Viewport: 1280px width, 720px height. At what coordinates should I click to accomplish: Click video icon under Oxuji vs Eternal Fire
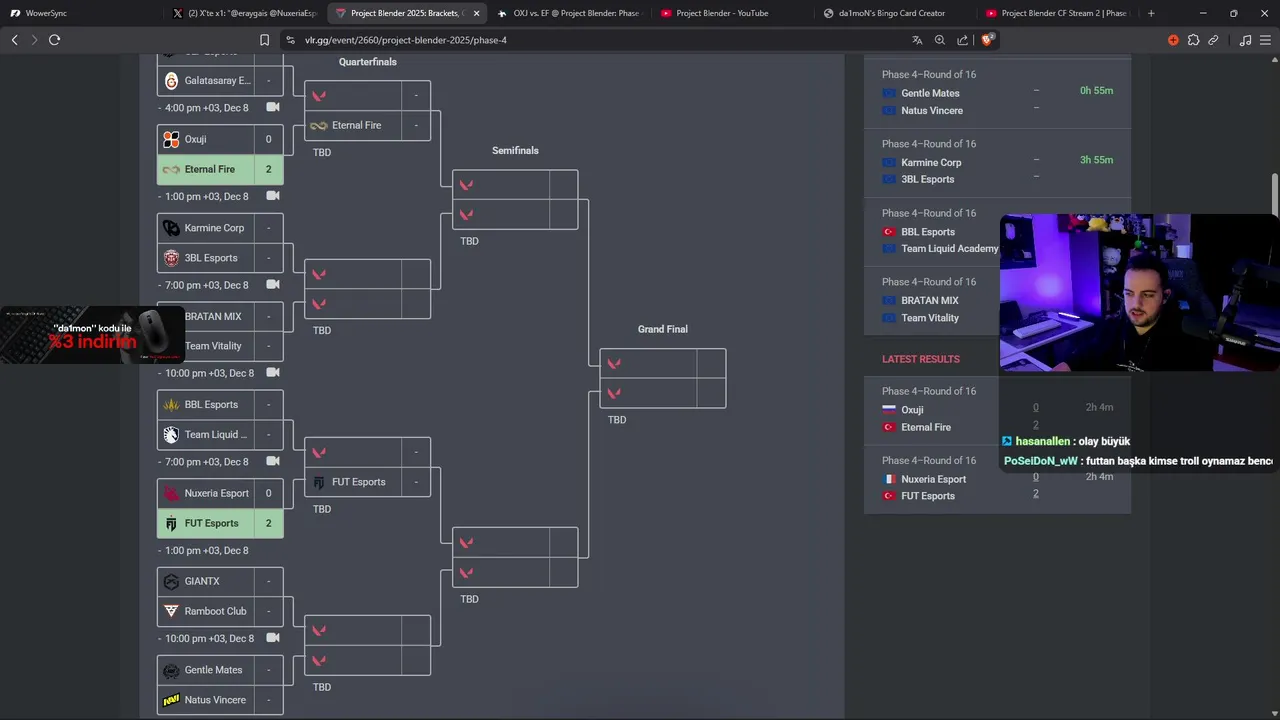272,196
